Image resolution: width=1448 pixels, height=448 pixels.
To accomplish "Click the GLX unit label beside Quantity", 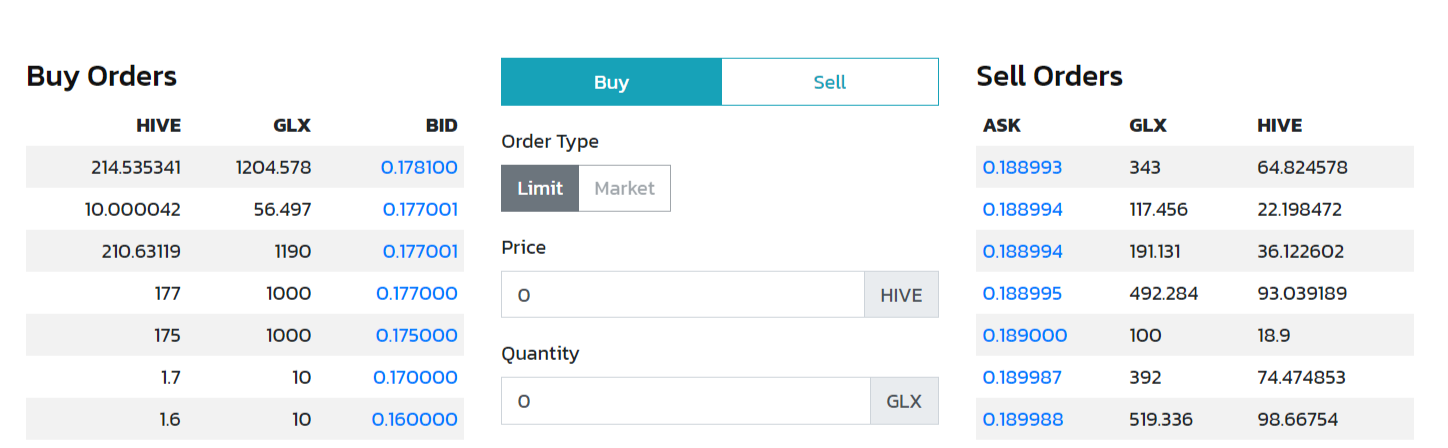I will [905, 400].
